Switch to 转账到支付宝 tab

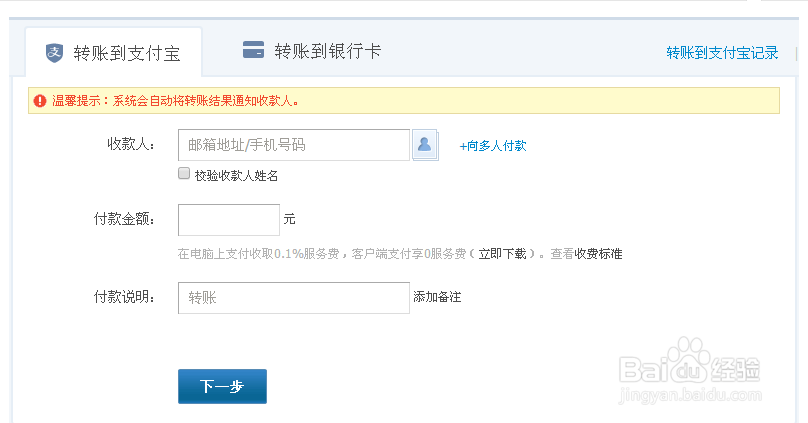pyautogui.click(x=113, y=53)
